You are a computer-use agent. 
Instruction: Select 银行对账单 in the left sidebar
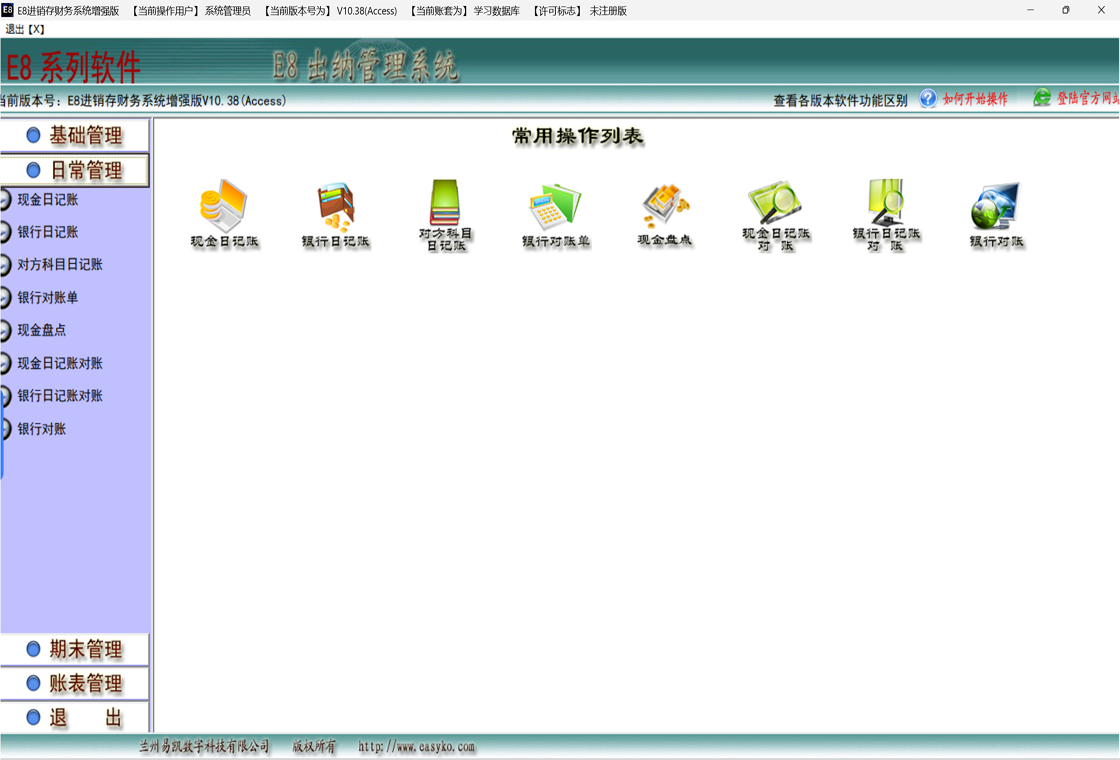[x=47, y=298]
